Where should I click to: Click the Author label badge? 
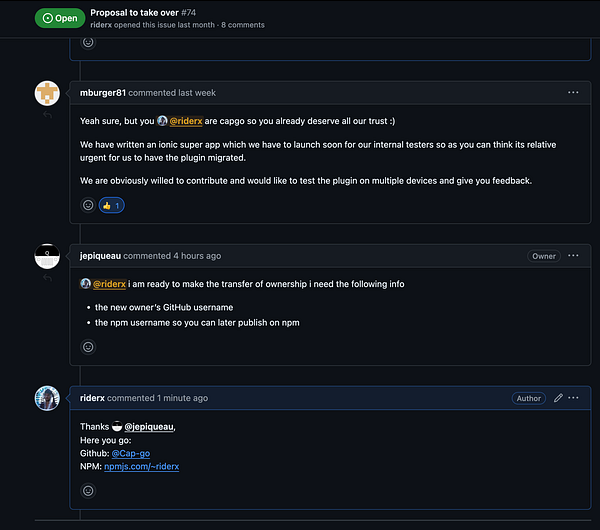528,398
